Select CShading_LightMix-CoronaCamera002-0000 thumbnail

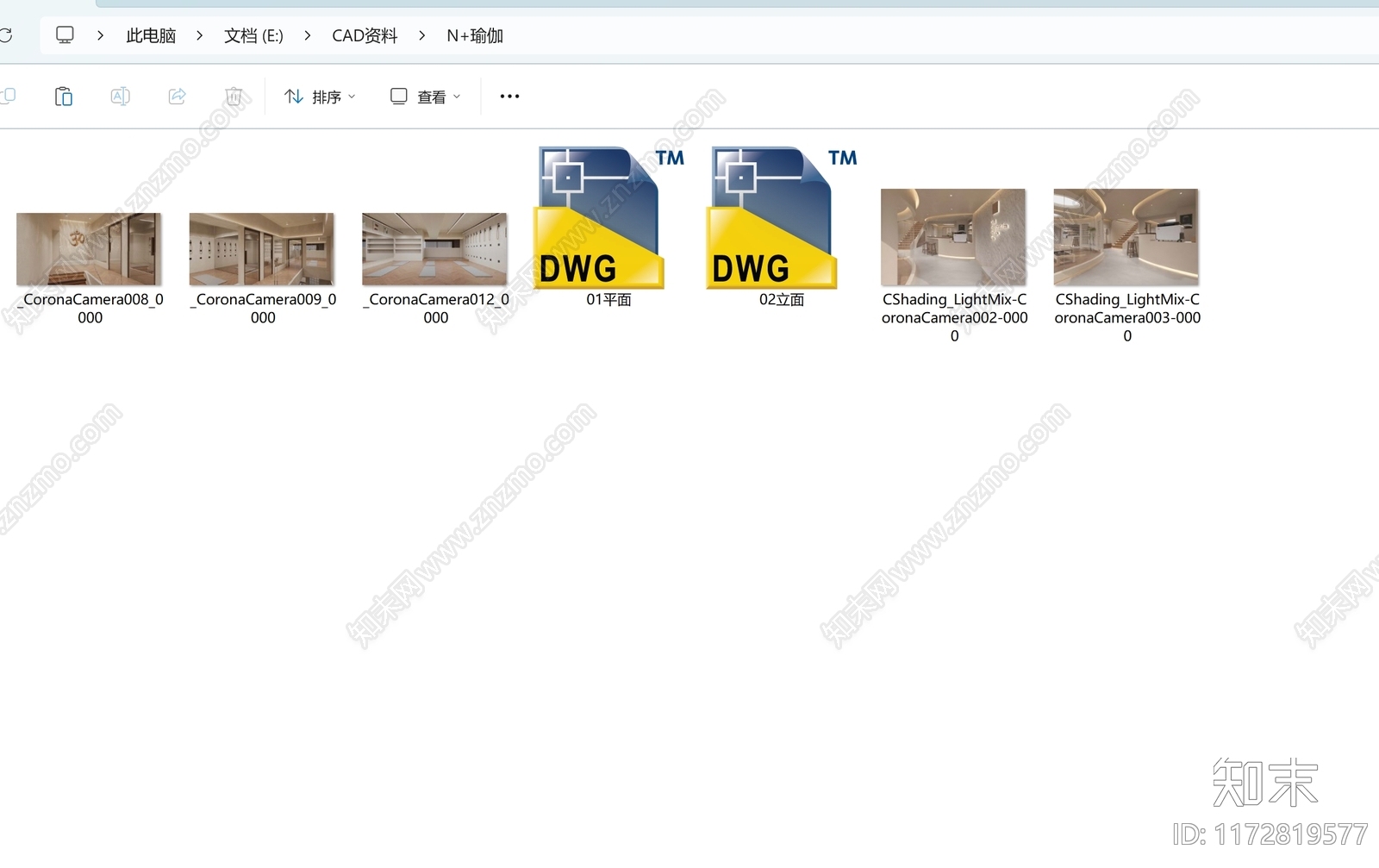[x=954, y=237]
